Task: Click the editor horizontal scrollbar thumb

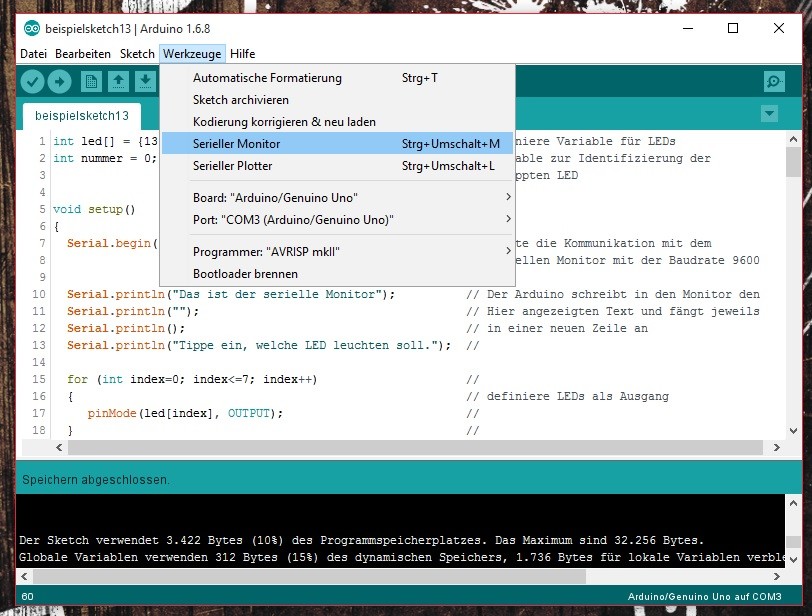Action: click(415, 447)
